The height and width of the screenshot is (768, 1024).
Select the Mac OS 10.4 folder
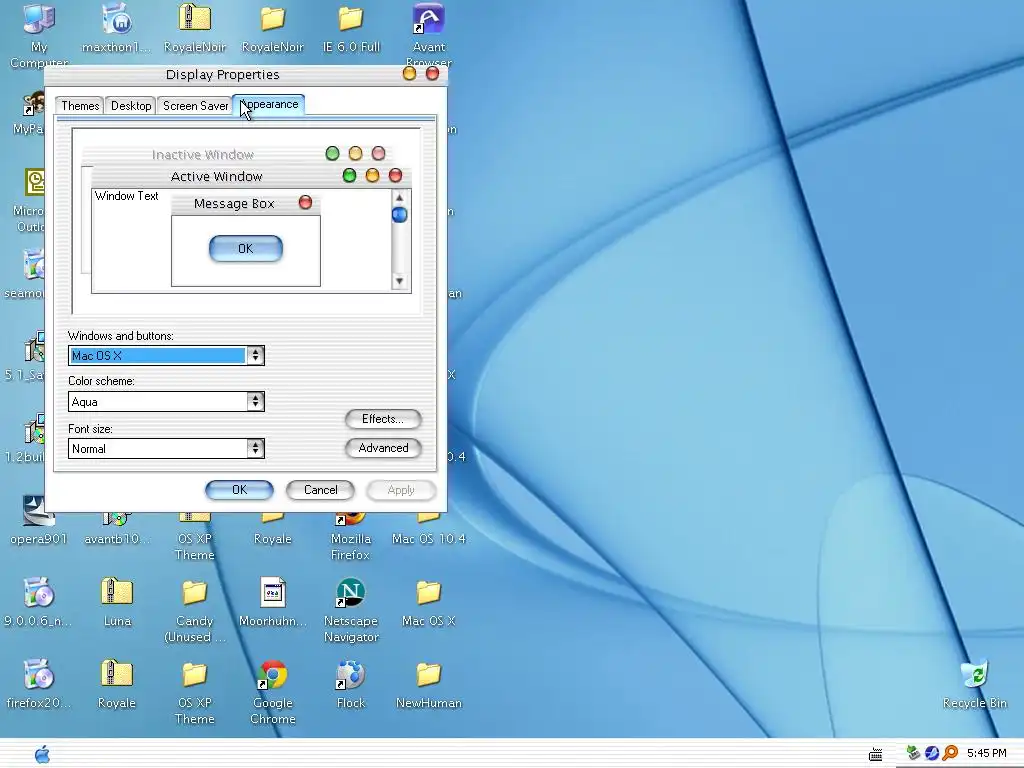click(428, 539)
